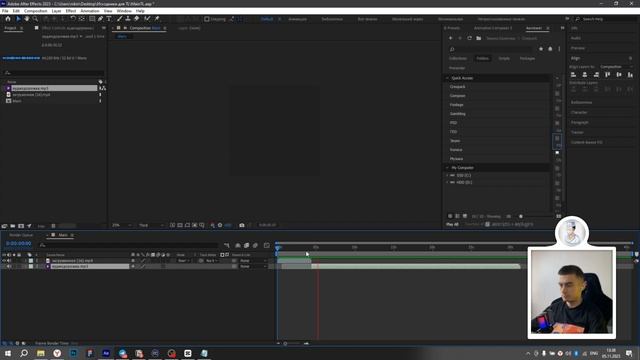Select the Puppet Pin tool
The width and height of the screenshot is (640, 360).
(x=157, y=19)
